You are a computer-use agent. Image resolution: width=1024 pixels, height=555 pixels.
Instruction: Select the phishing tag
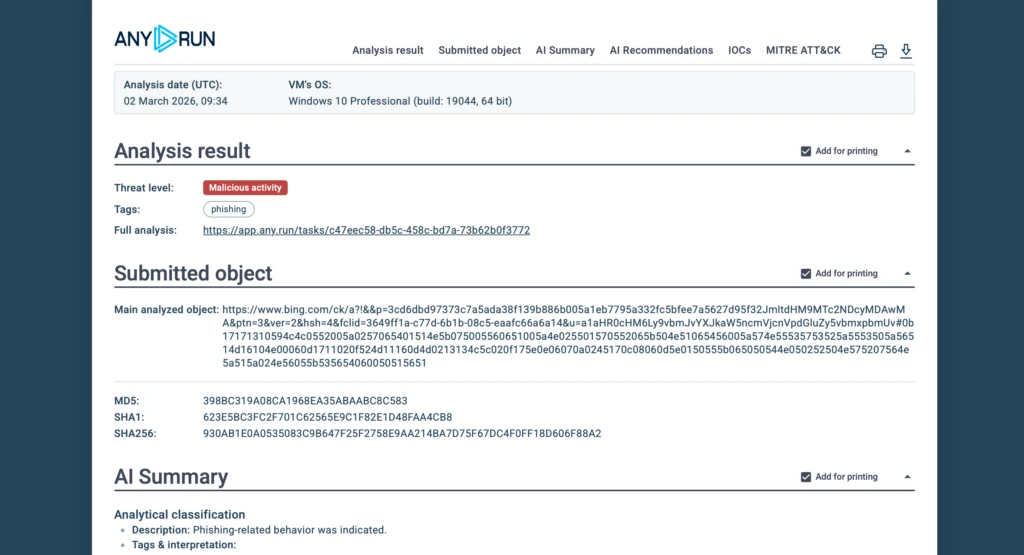(x=229, y=209)
